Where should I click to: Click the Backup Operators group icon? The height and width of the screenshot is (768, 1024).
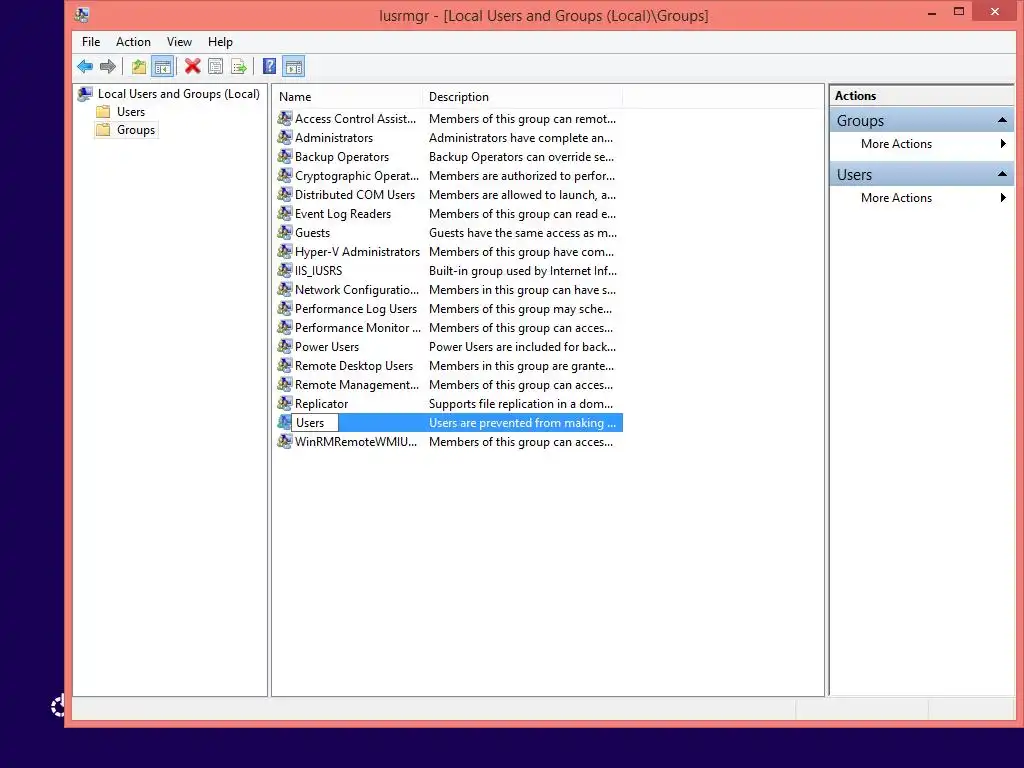(285, 156)
